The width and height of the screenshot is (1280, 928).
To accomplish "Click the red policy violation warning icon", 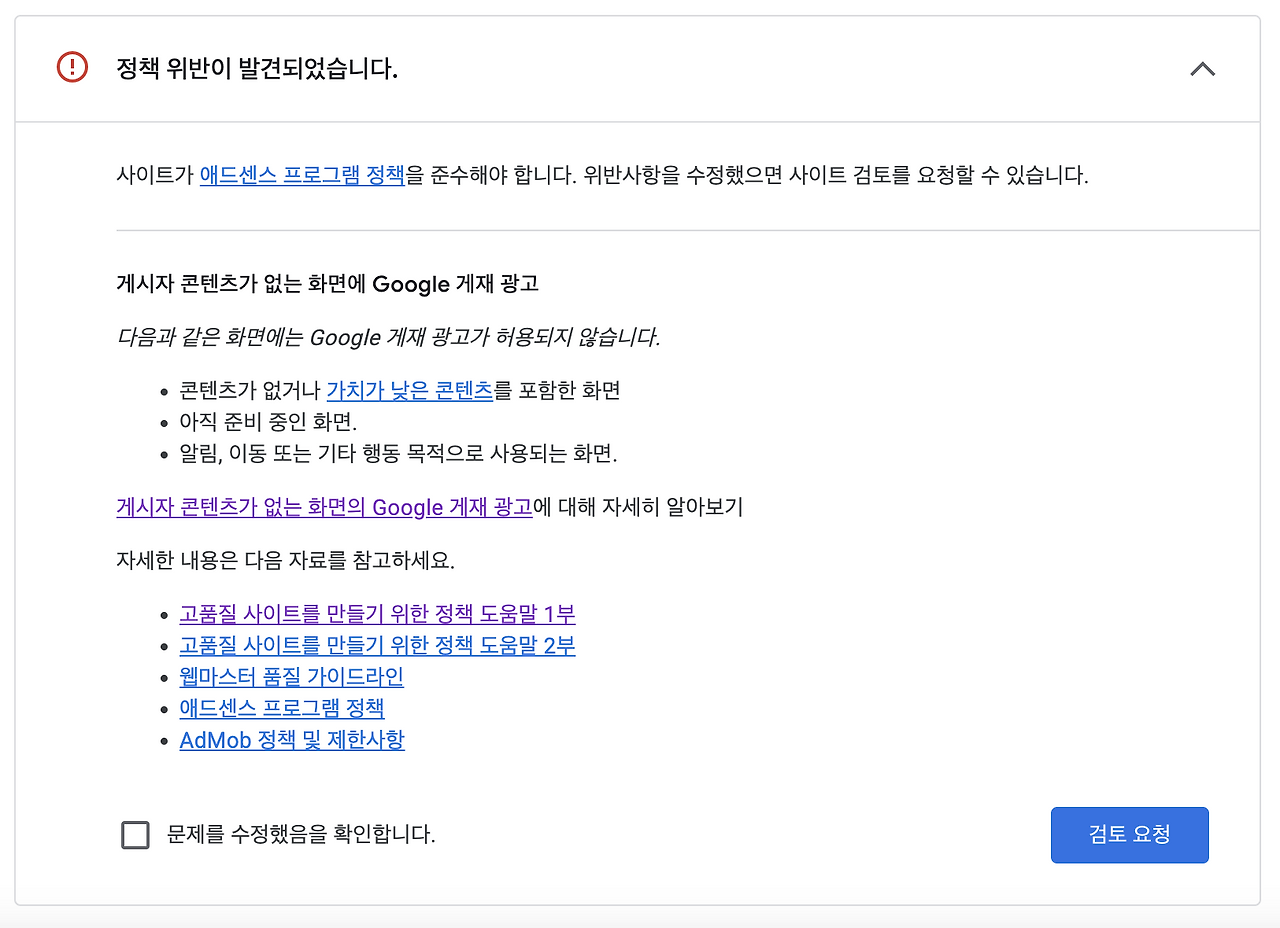I will coord(72,68).
